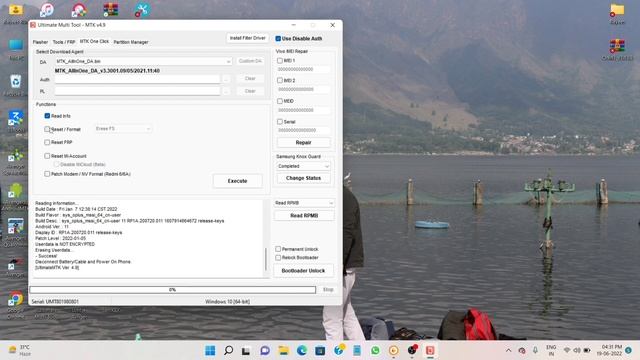Open the WinRAR archive beside the iTunes shortcut
Viewport: 640px width, 360px height.
(111, 10)
